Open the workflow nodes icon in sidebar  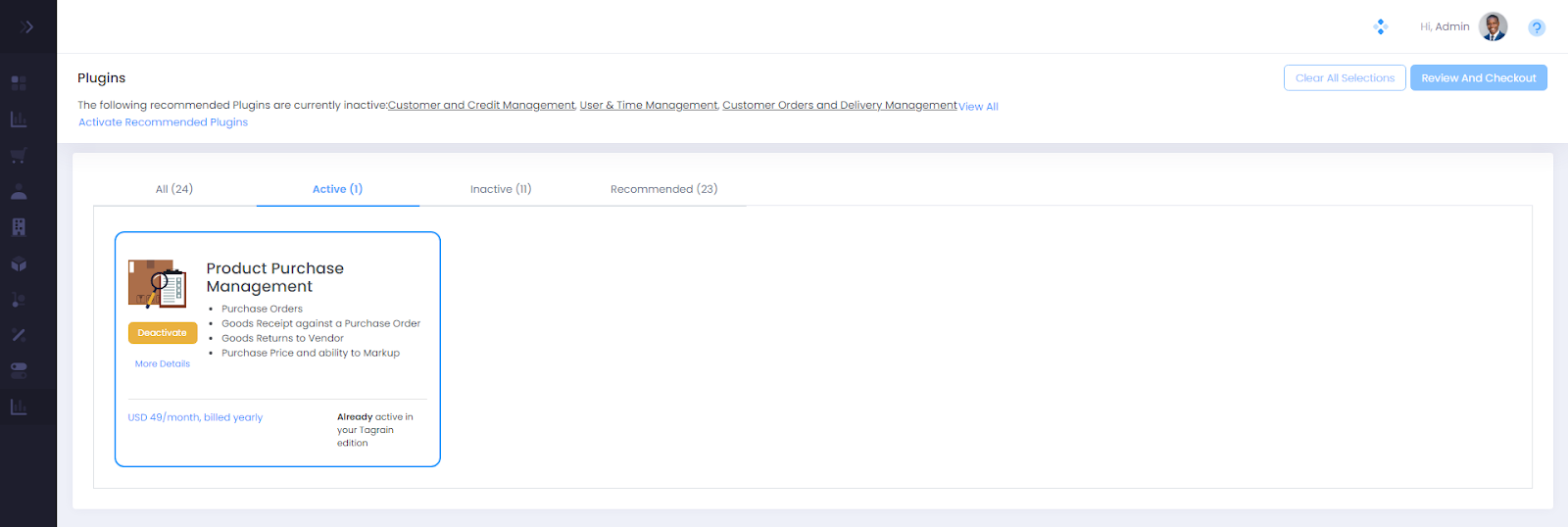point(19,300)
